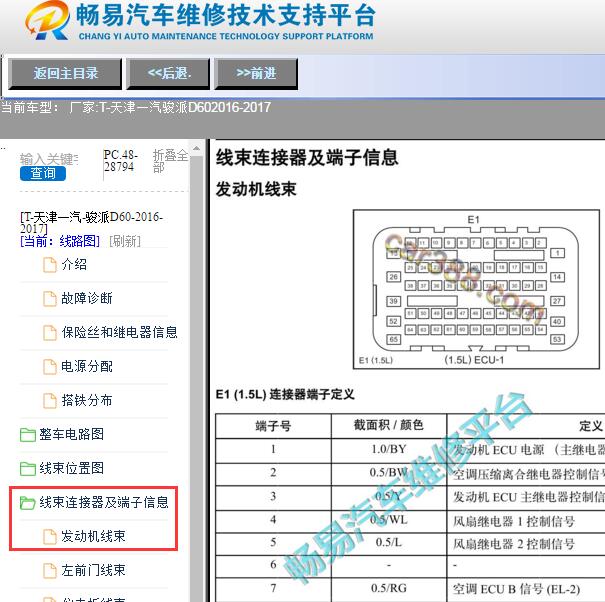This screenshot has height=602, width=605.
Task: Click the page icon beside 保险丝和继电器信息
Action: point(49,333)
